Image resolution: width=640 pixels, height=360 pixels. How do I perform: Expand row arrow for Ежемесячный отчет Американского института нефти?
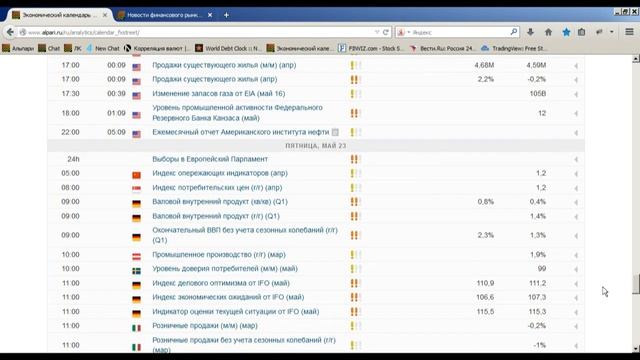coord(576,133)
